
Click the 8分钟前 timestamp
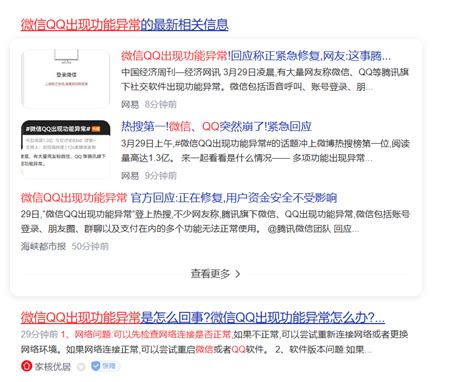(160, 104)
